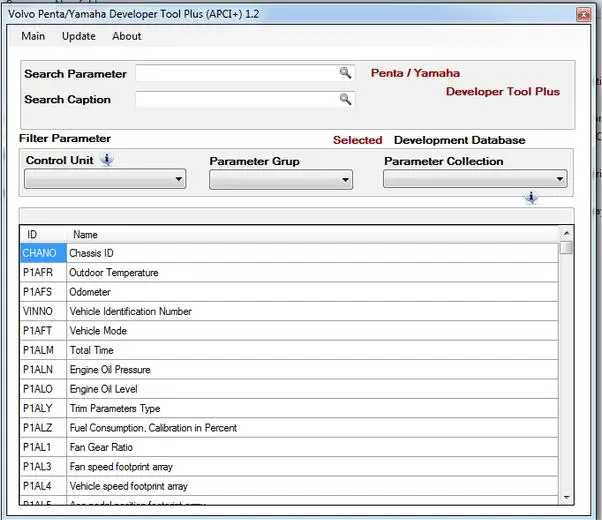The image size is (602, 520).
Task: Click the parameter list scrollbar thumb
Action: click(x=566, y=248)
